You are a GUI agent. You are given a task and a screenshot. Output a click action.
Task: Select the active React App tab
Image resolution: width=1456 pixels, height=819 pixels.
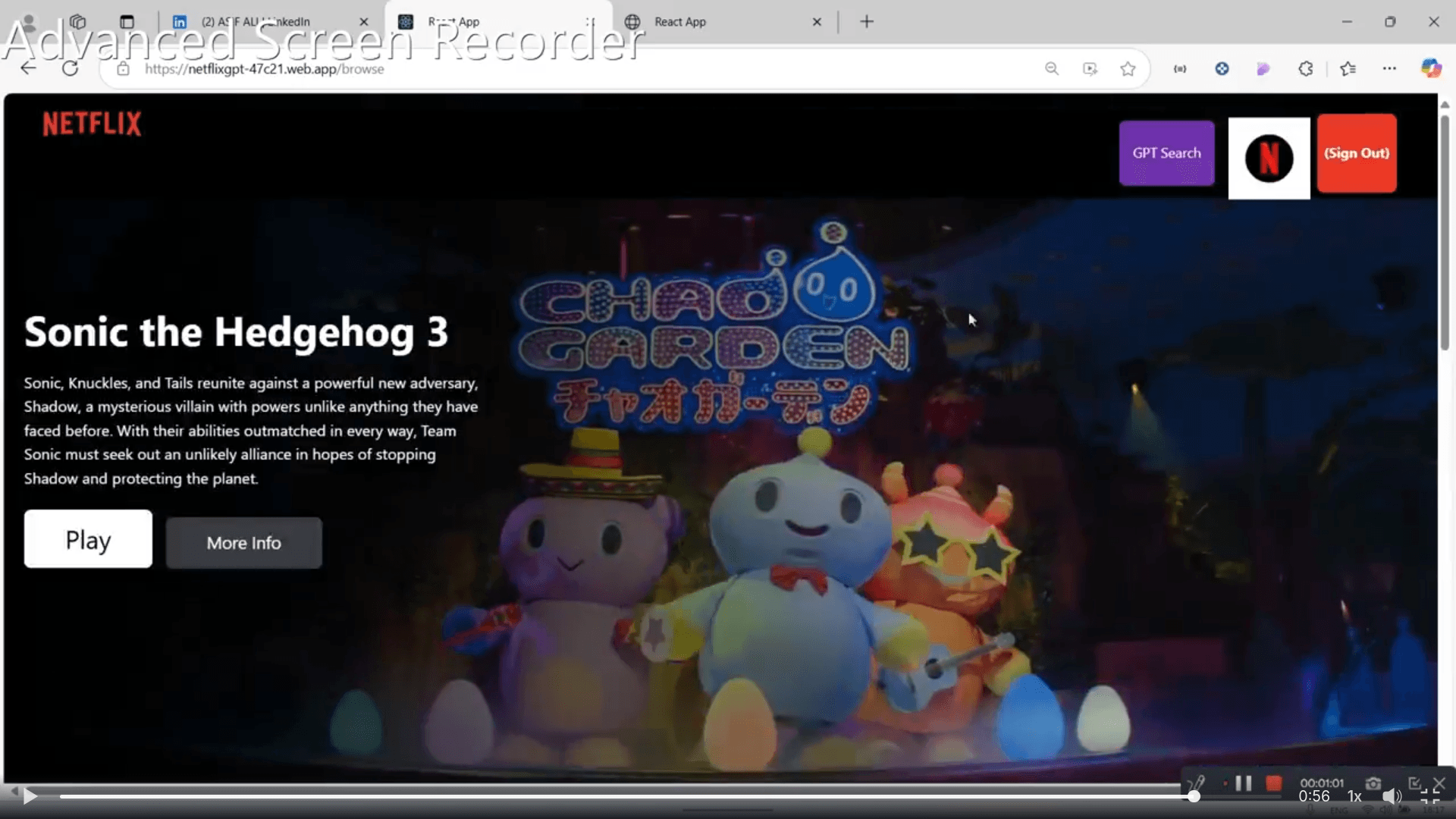pyautogui.click(x=497, y=22)
